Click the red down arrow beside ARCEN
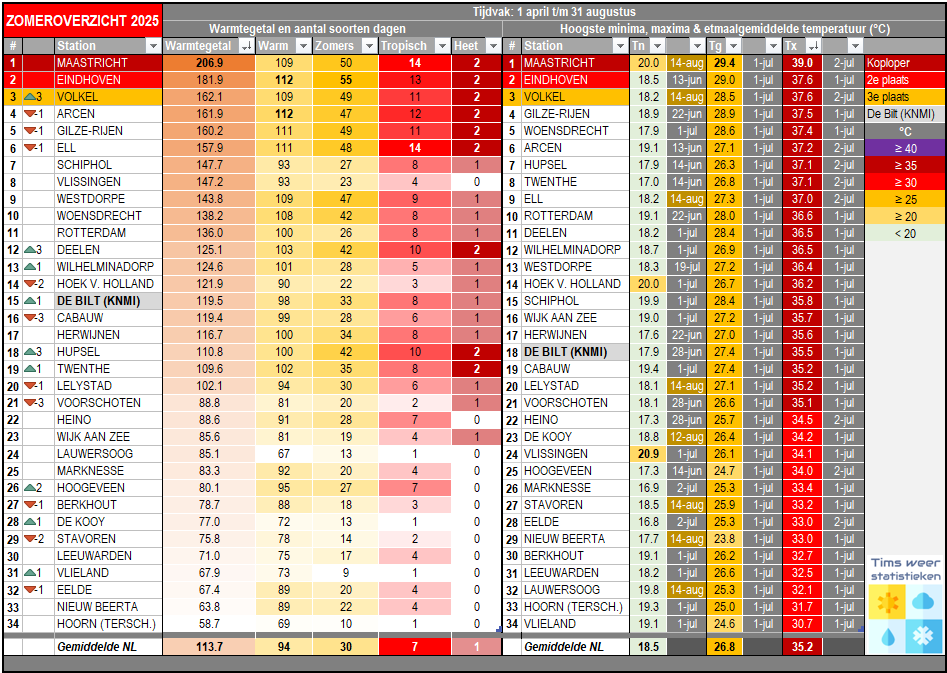Viewport: 947px width, 673px height. 30,114
